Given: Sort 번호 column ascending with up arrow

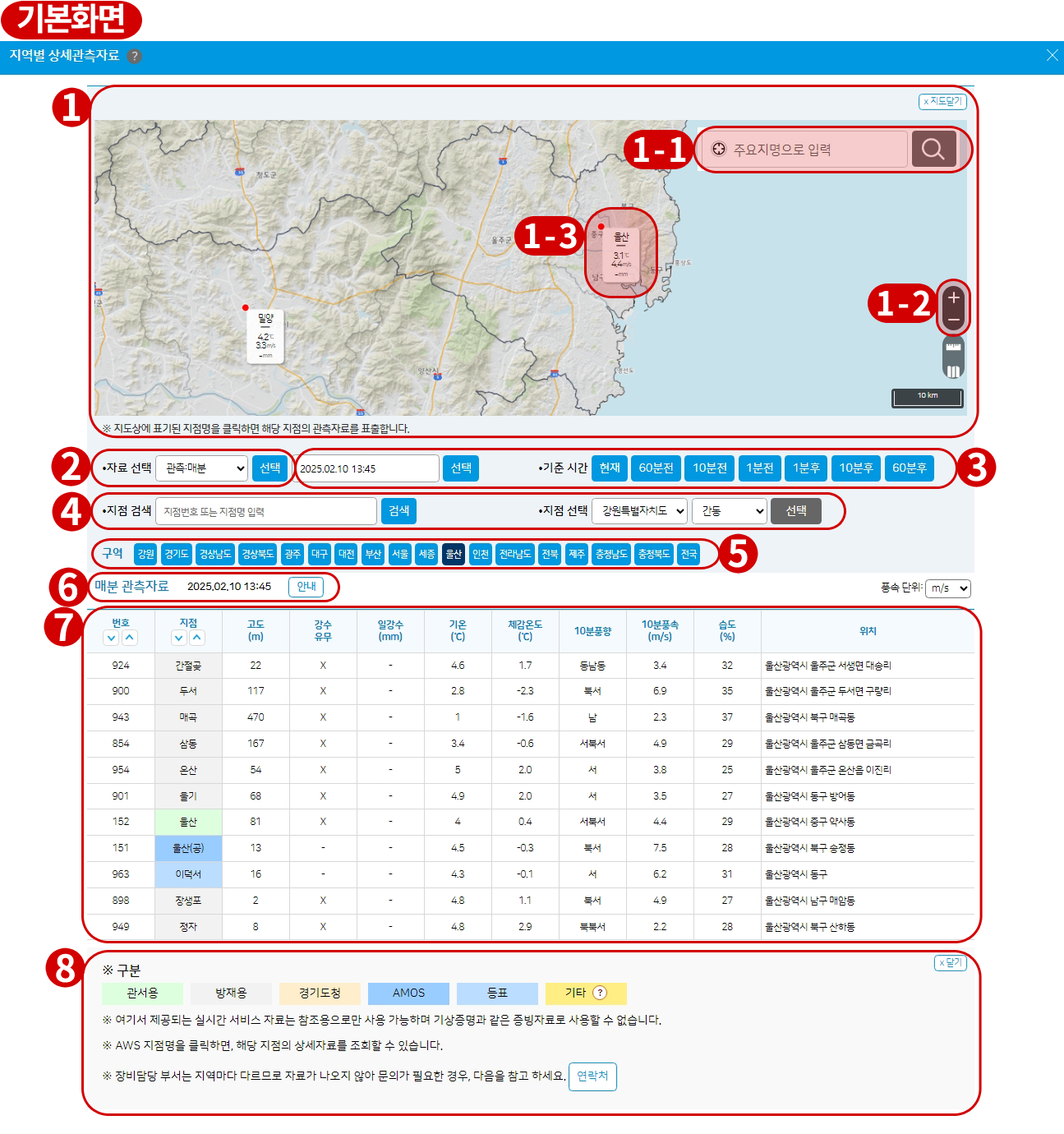Looking at the screenshot, I should point(130,638).
